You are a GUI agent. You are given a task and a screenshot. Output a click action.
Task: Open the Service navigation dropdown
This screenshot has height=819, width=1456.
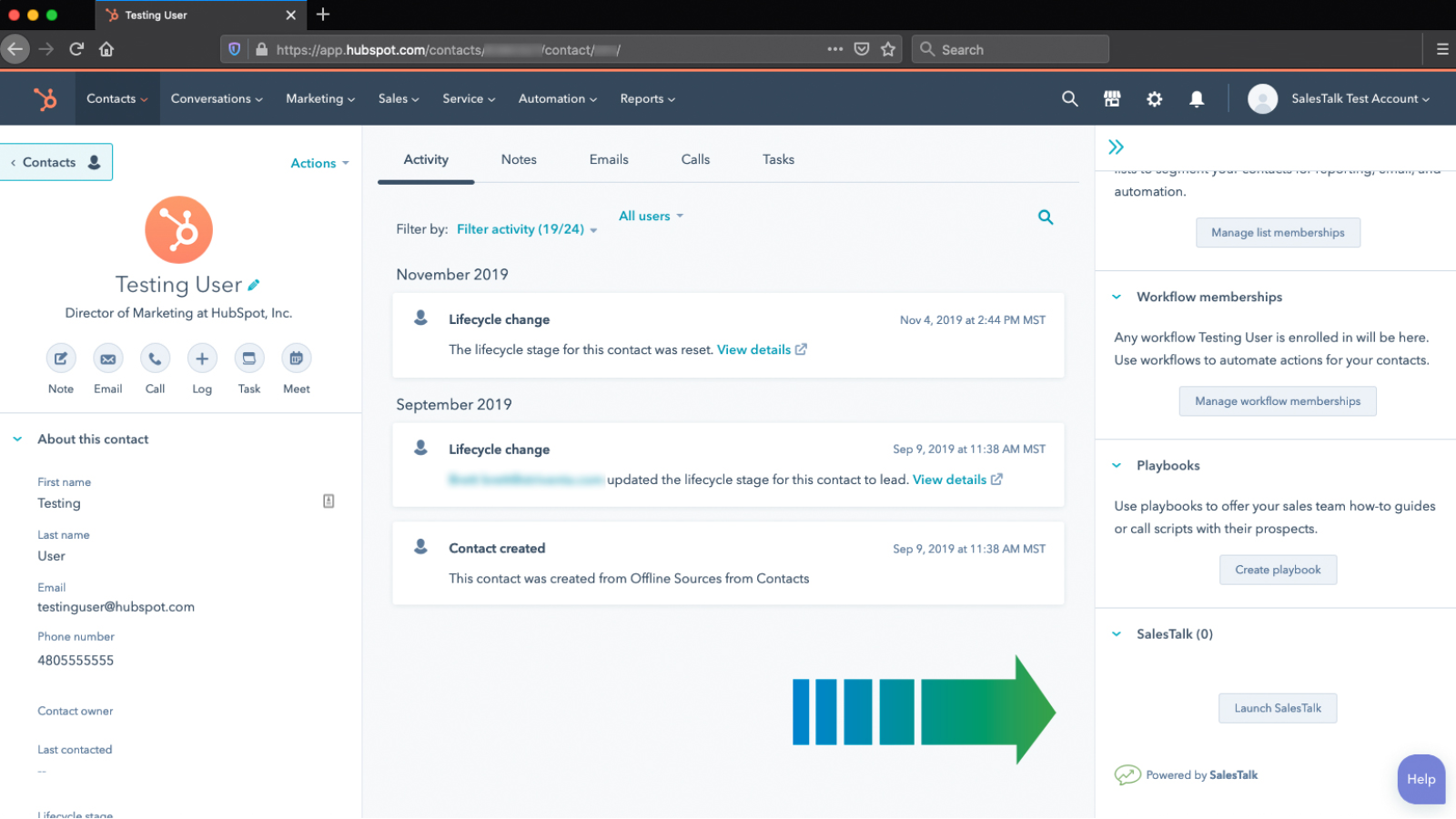(469, 98)
